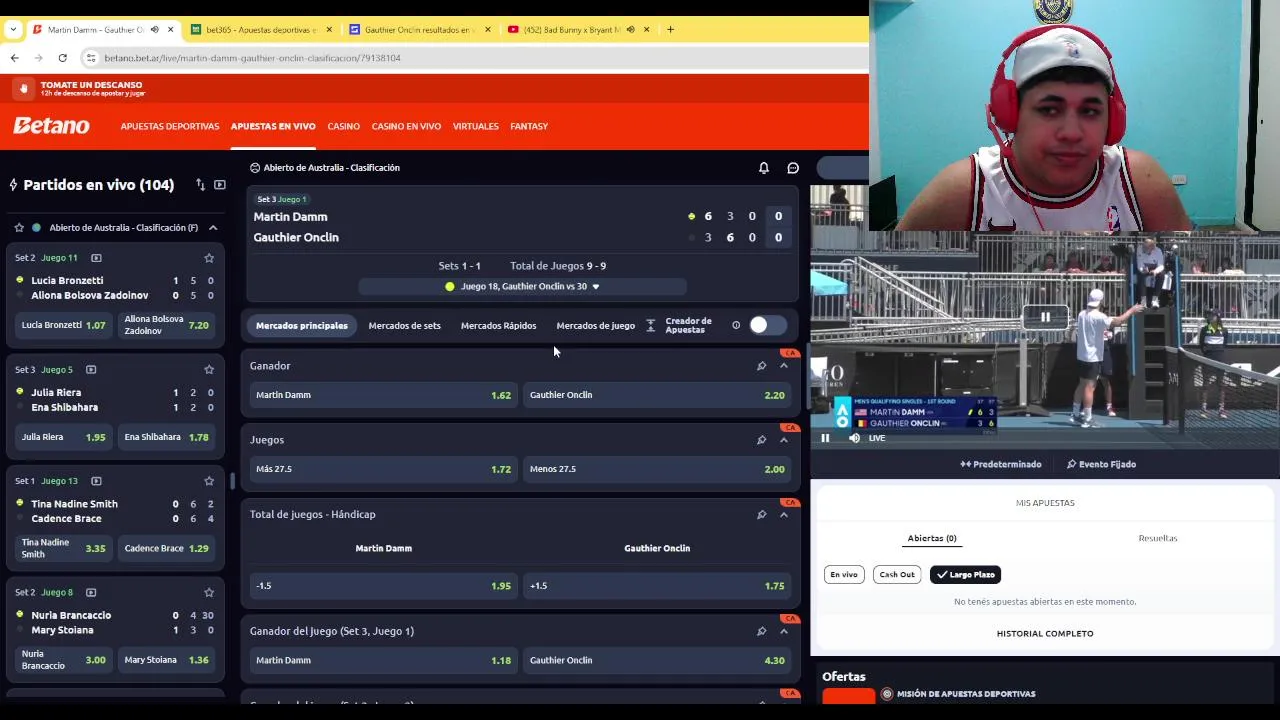Favorite the Lucia Bronzetti match star

pyautogui.click(x=209, y=258)
